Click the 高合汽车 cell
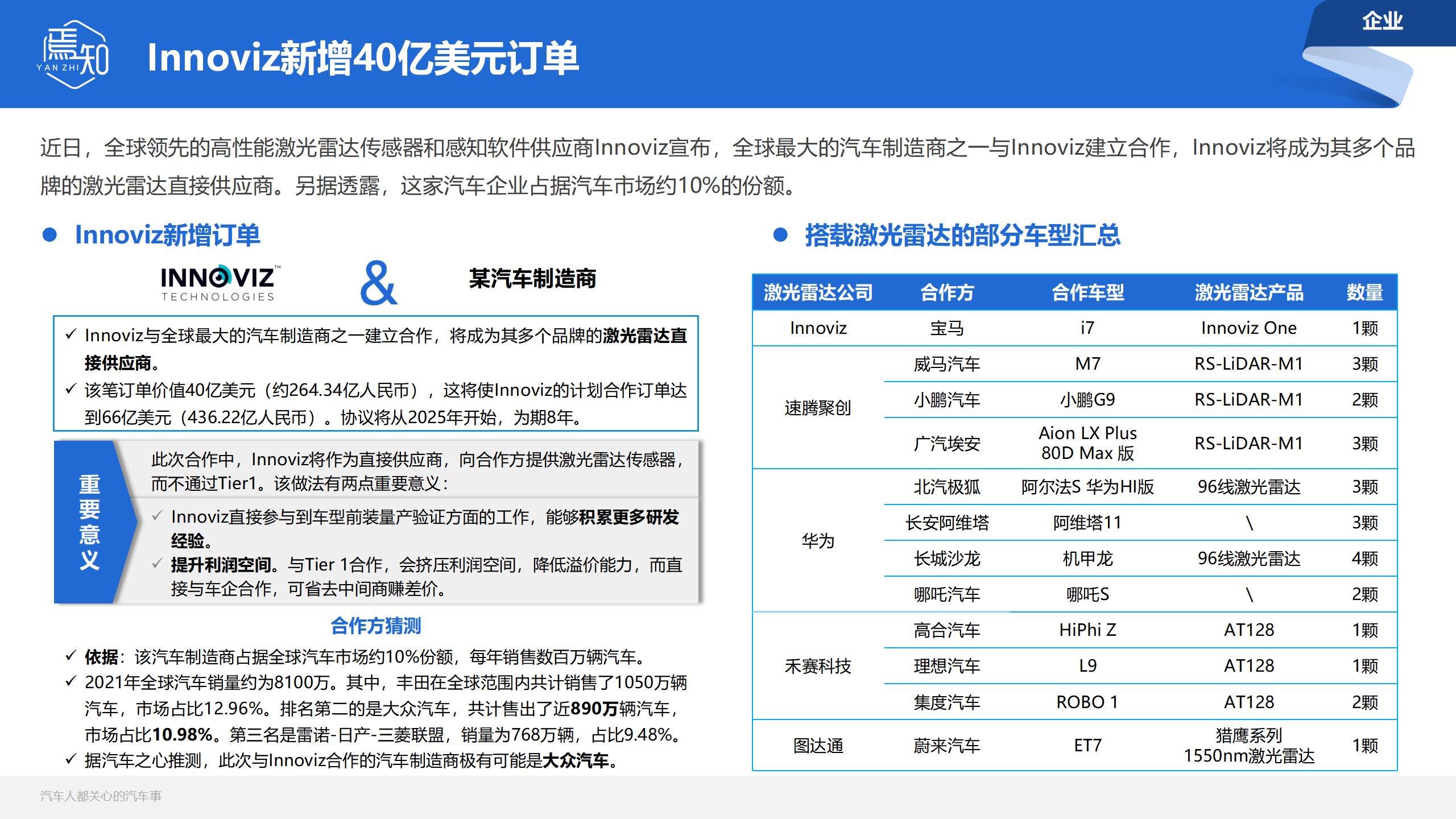1456x819 pixels. (x=947, y=630)
